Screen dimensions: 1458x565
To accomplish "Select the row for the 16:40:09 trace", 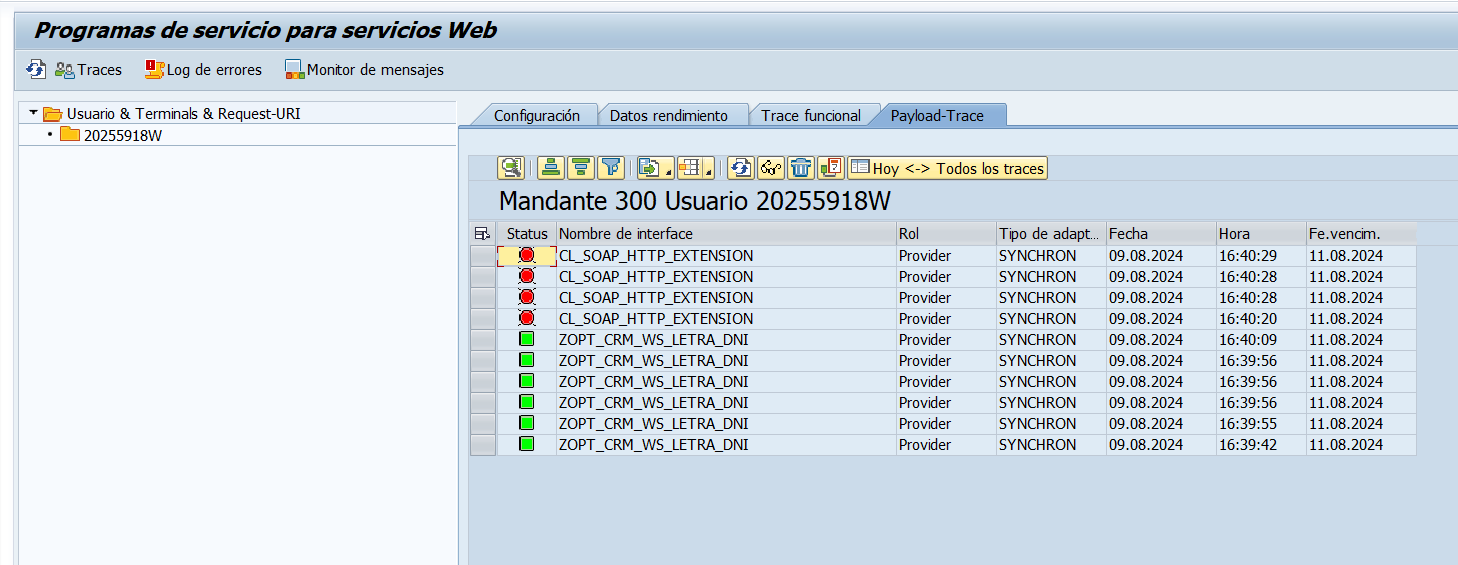I will click(483, 340).
